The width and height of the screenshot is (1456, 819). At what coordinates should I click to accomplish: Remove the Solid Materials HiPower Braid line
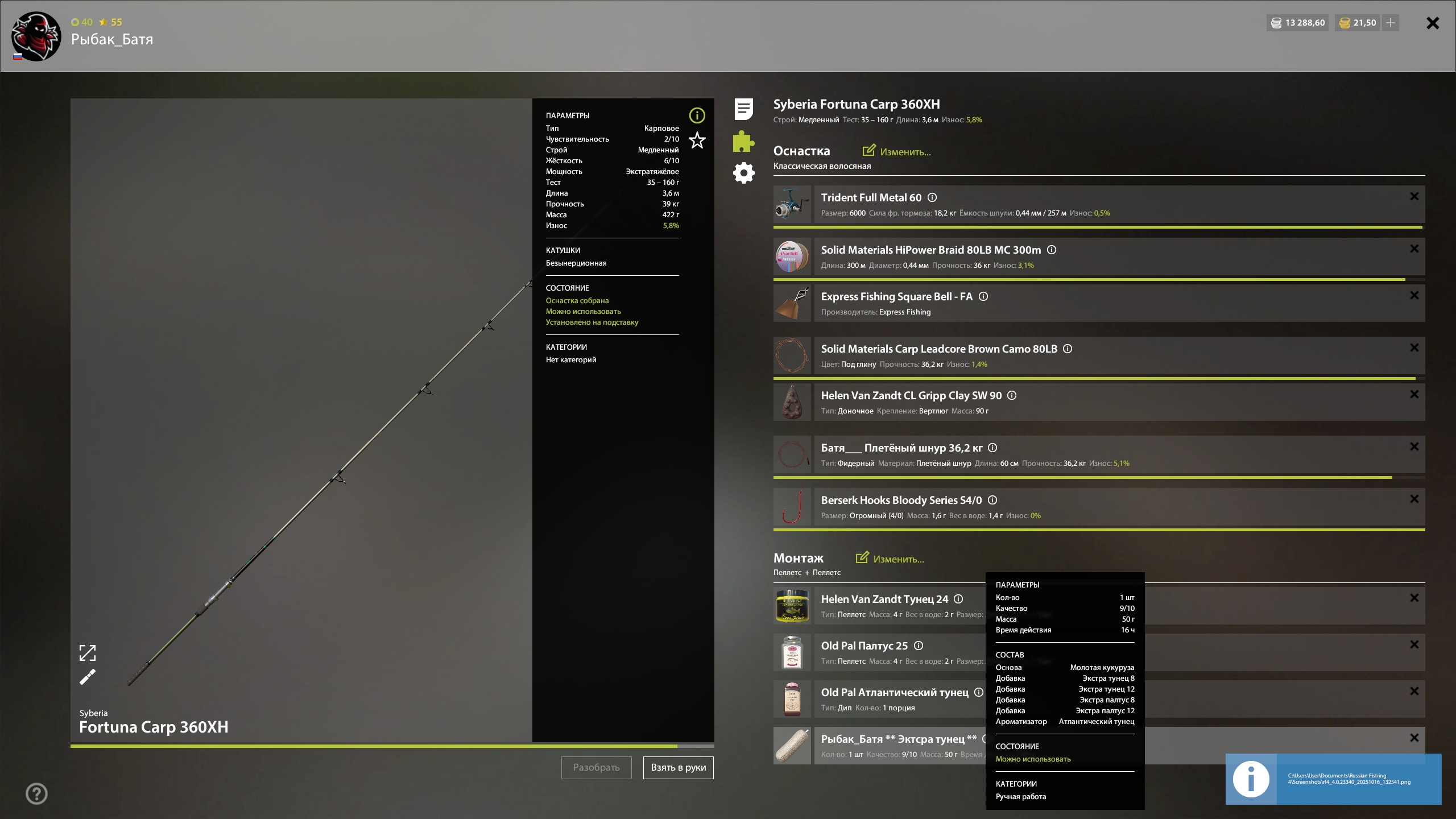click(x=1414, y=249)
